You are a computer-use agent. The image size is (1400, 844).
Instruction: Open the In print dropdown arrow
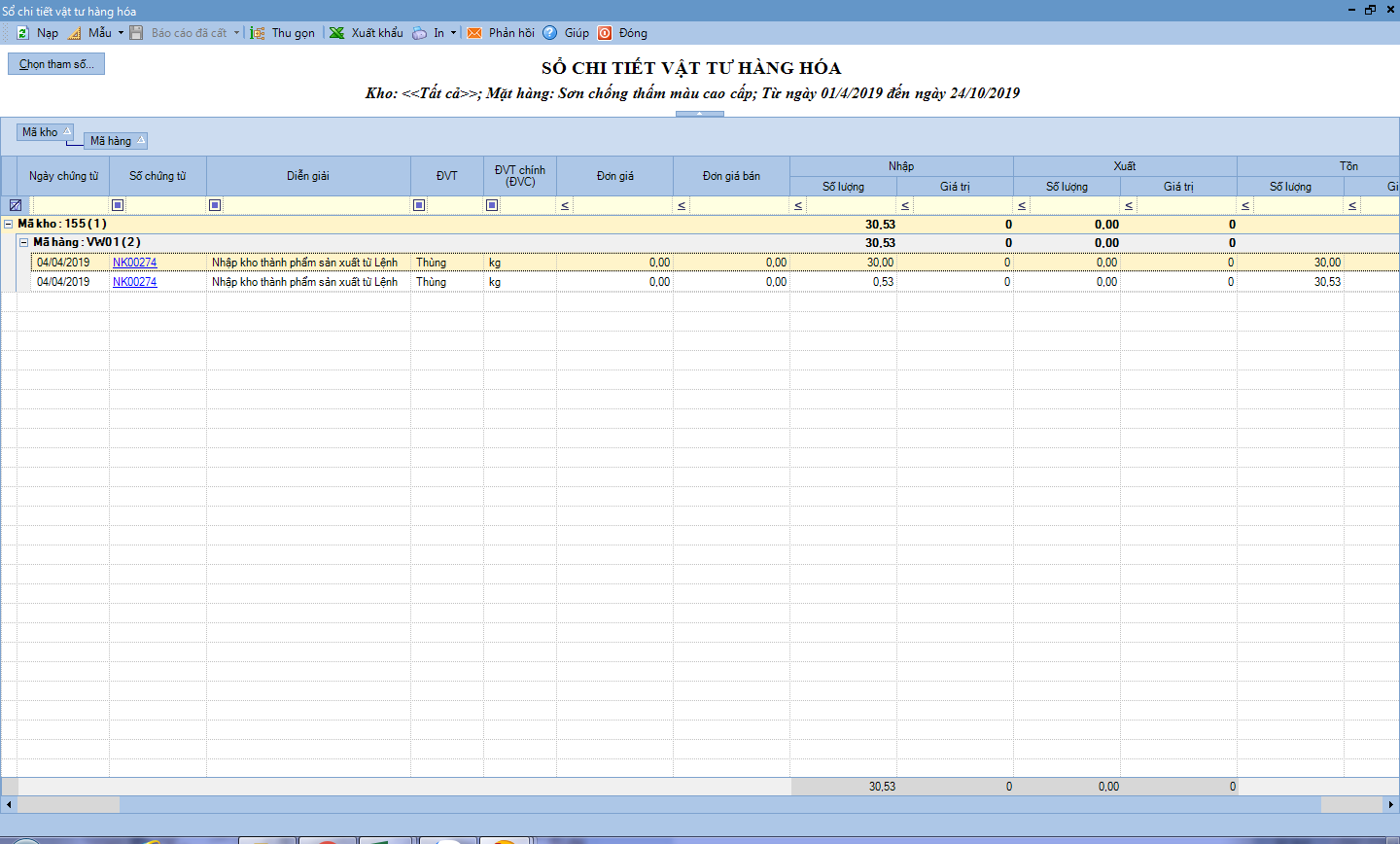click(x=453, y=33)
